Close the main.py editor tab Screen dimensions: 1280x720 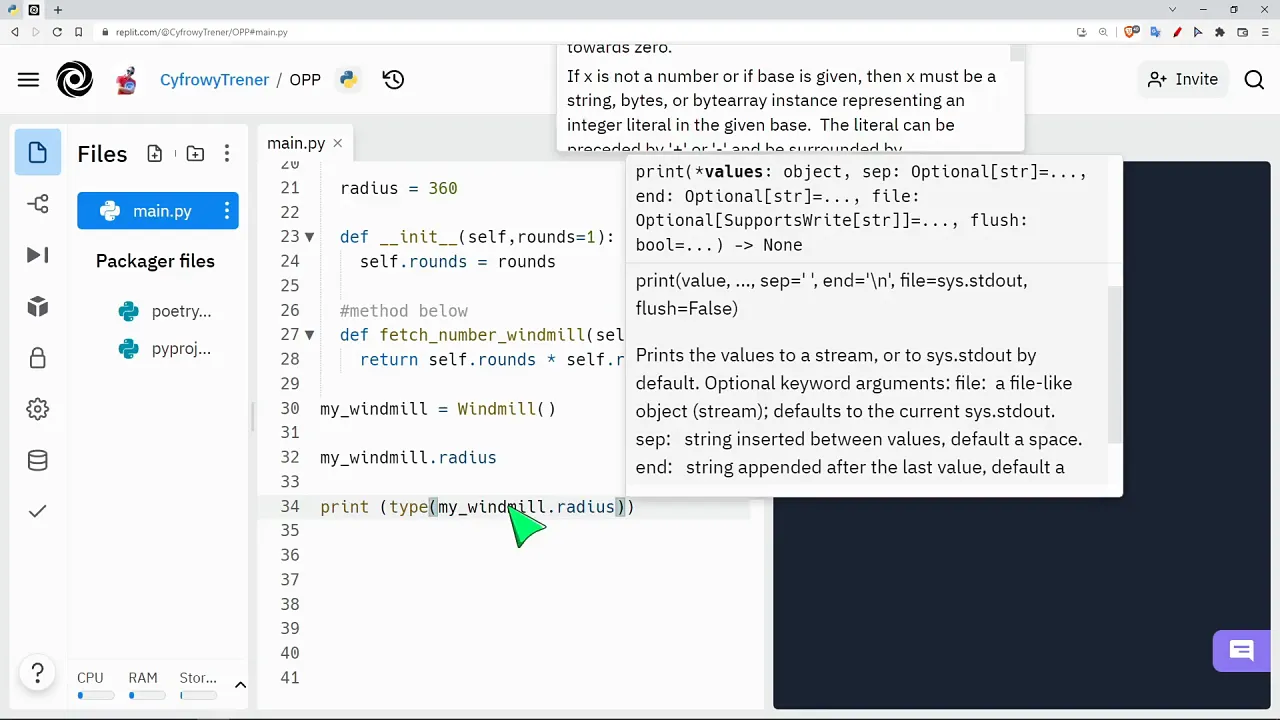(337, 143)
